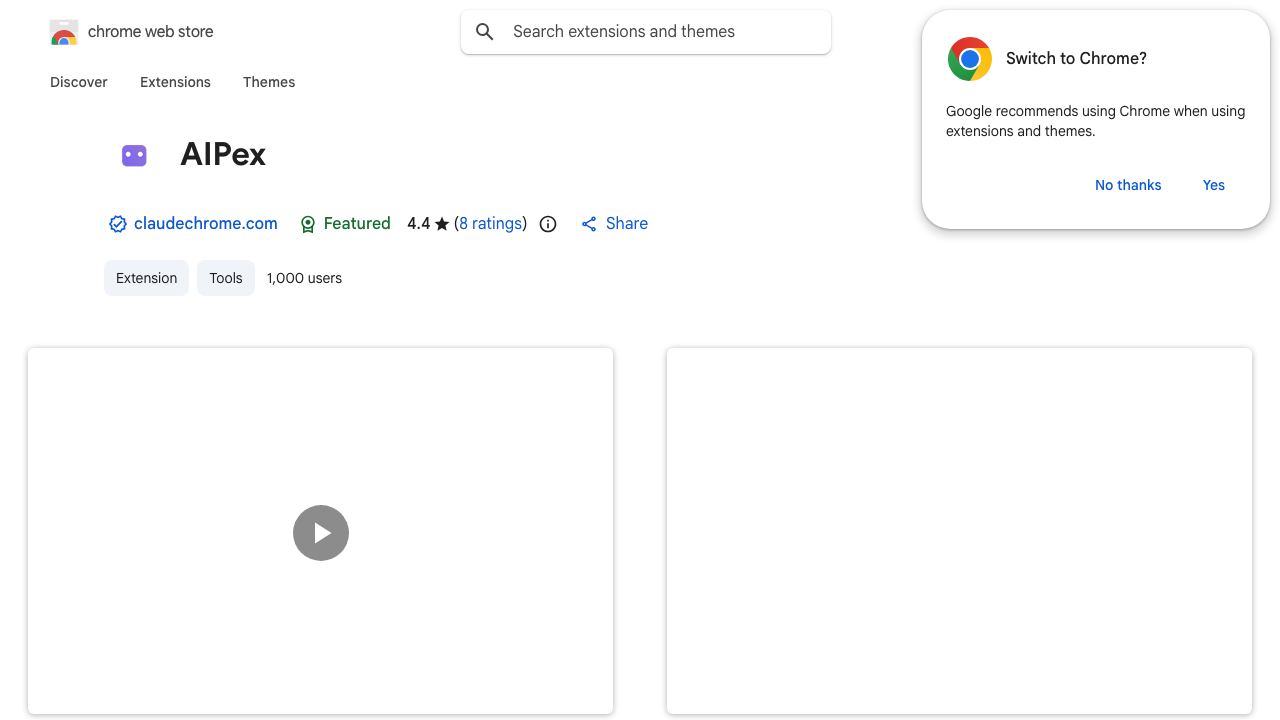Click the Switch to Chrome? heading
This screenshot has width=1280, height=720.
[x=1076, y=59]
